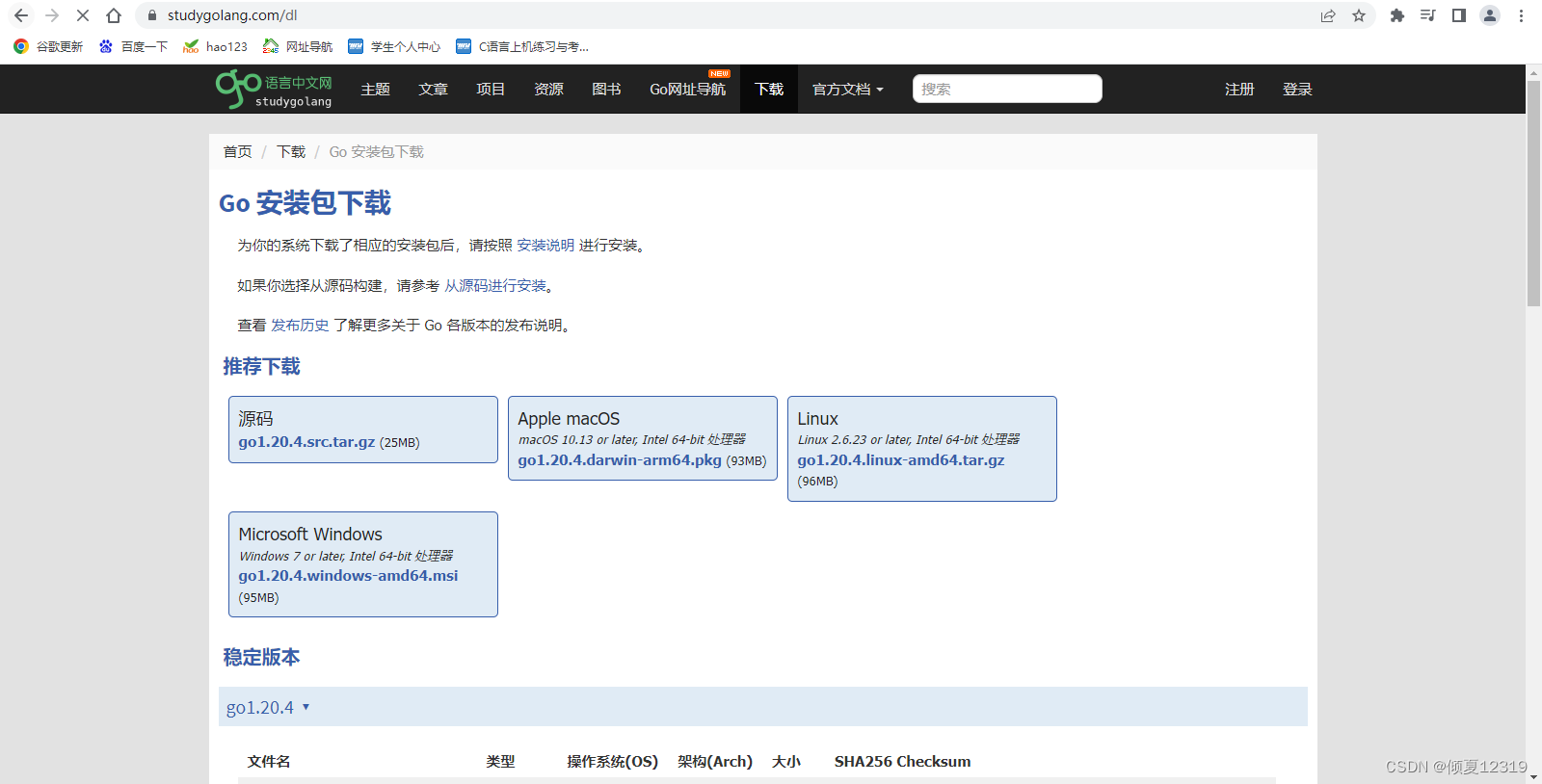The height and width of the screenshot is (784, 1542).
Task: Open the 文章 nav menu item
Action: point(433,90)
